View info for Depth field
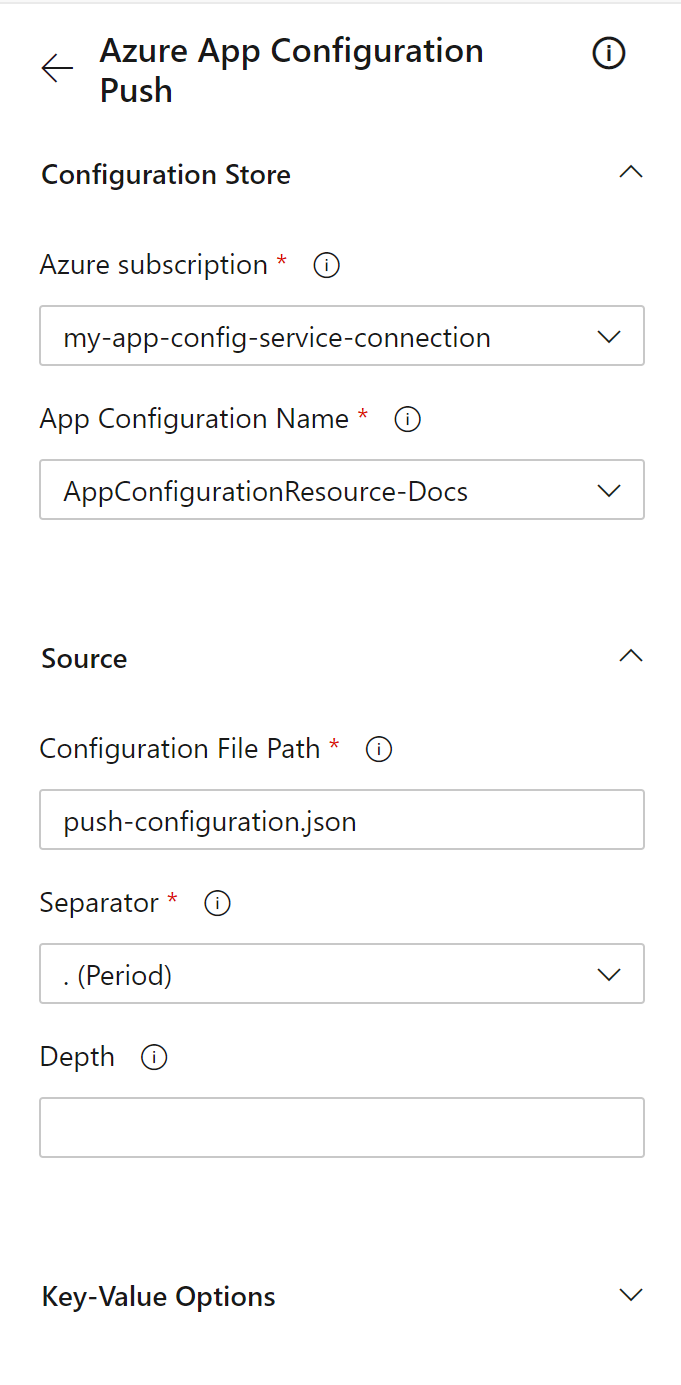 154,1057
